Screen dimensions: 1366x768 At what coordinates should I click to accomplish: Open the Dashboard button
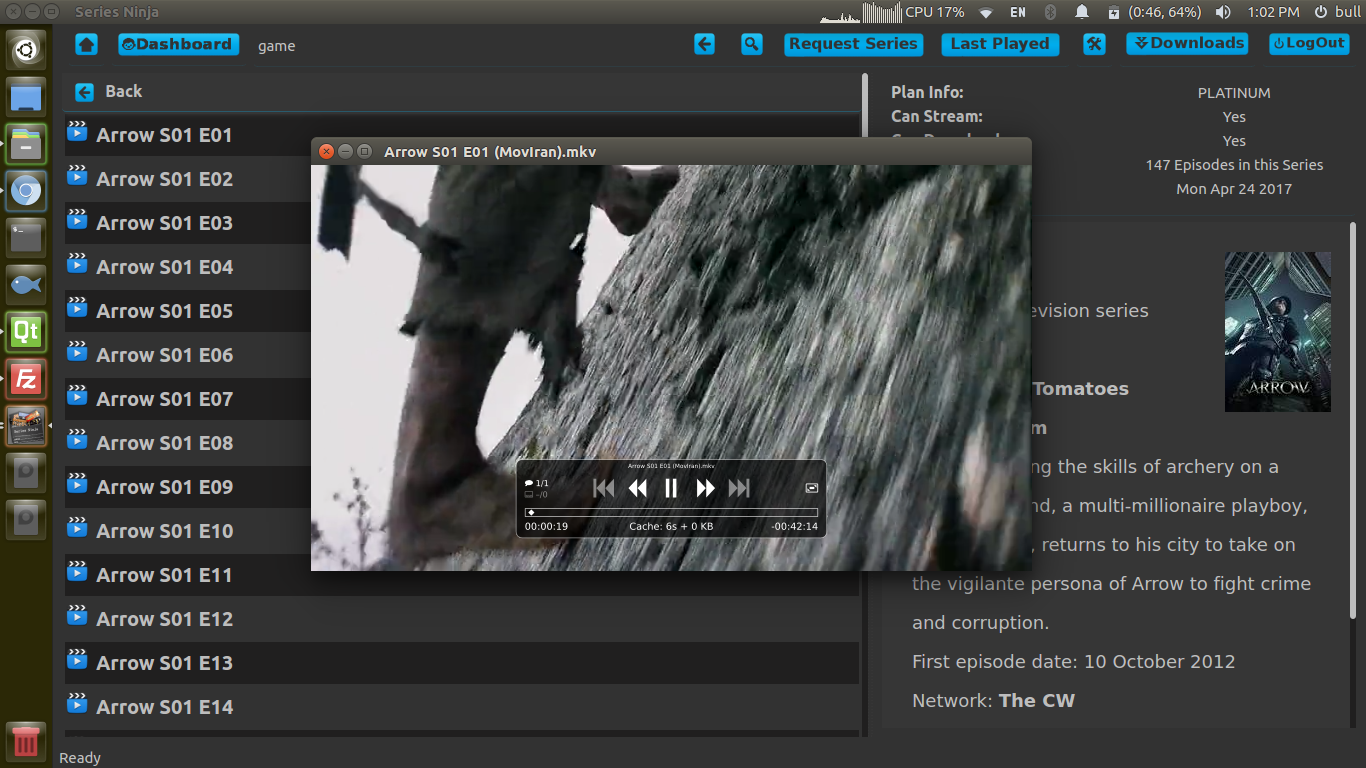179,44
